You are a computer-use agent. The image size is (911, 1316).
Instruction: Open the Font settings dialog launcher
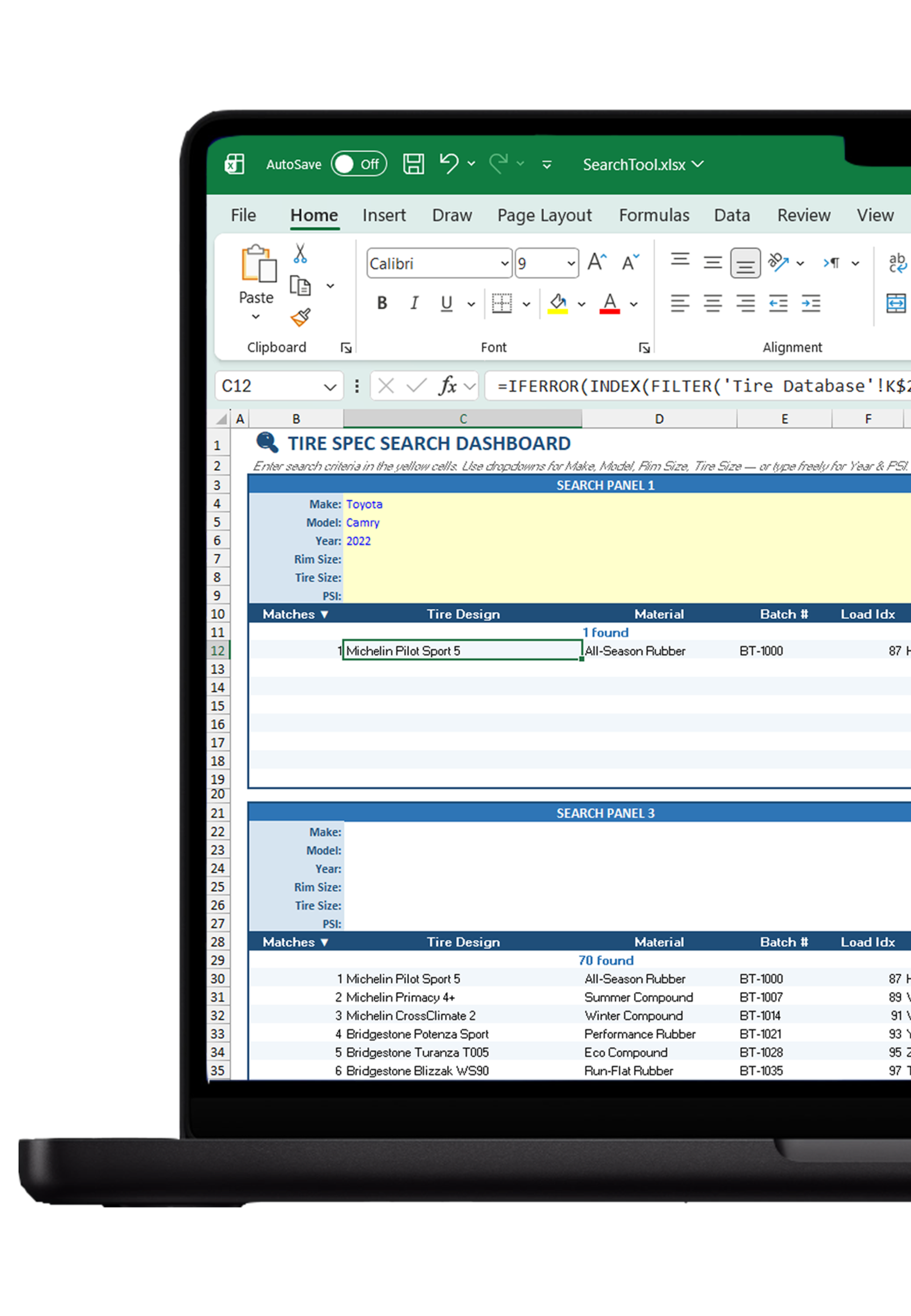coord(644,347)
